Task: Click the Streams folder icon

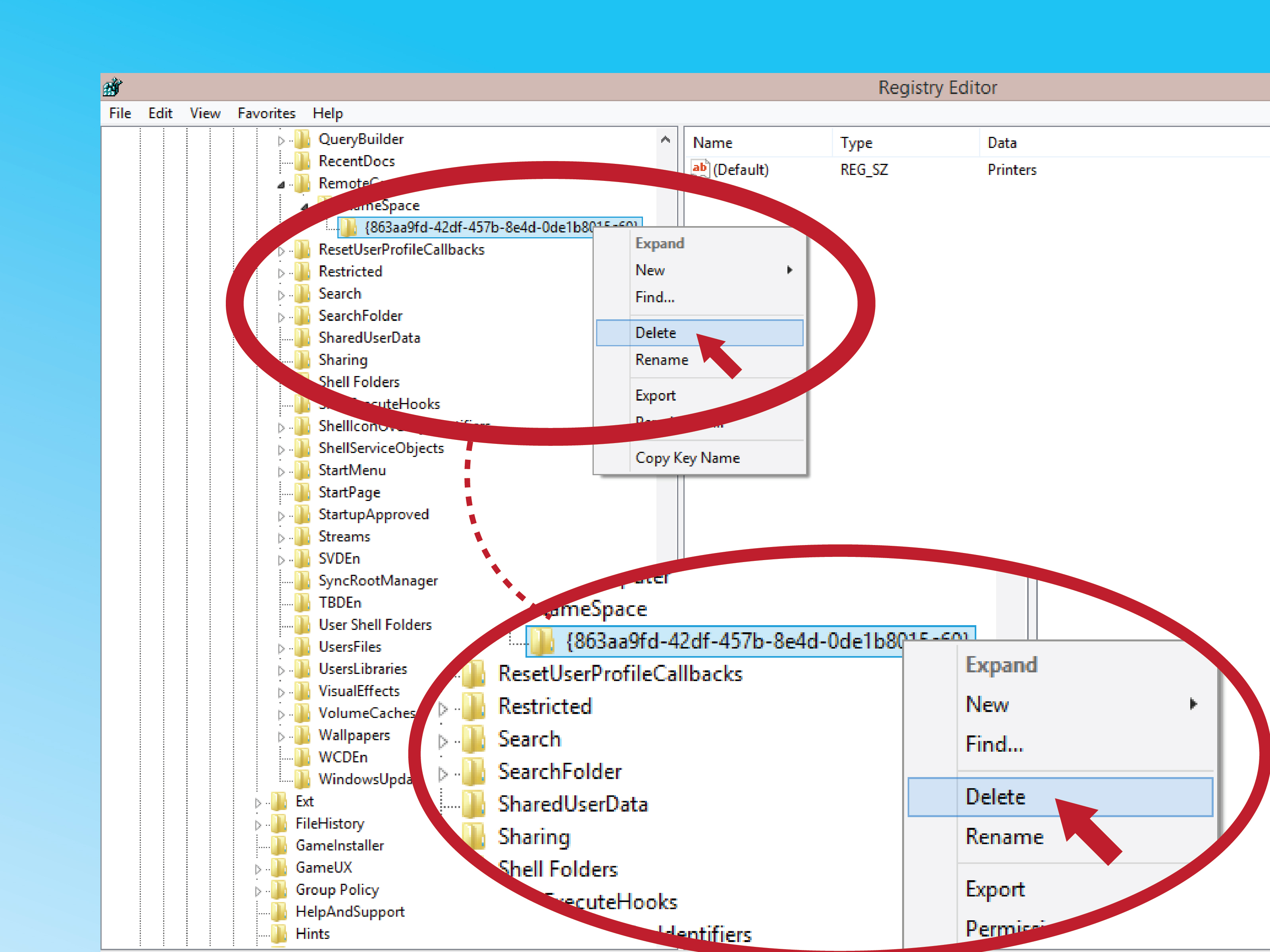Action: [x=302, y=537]
